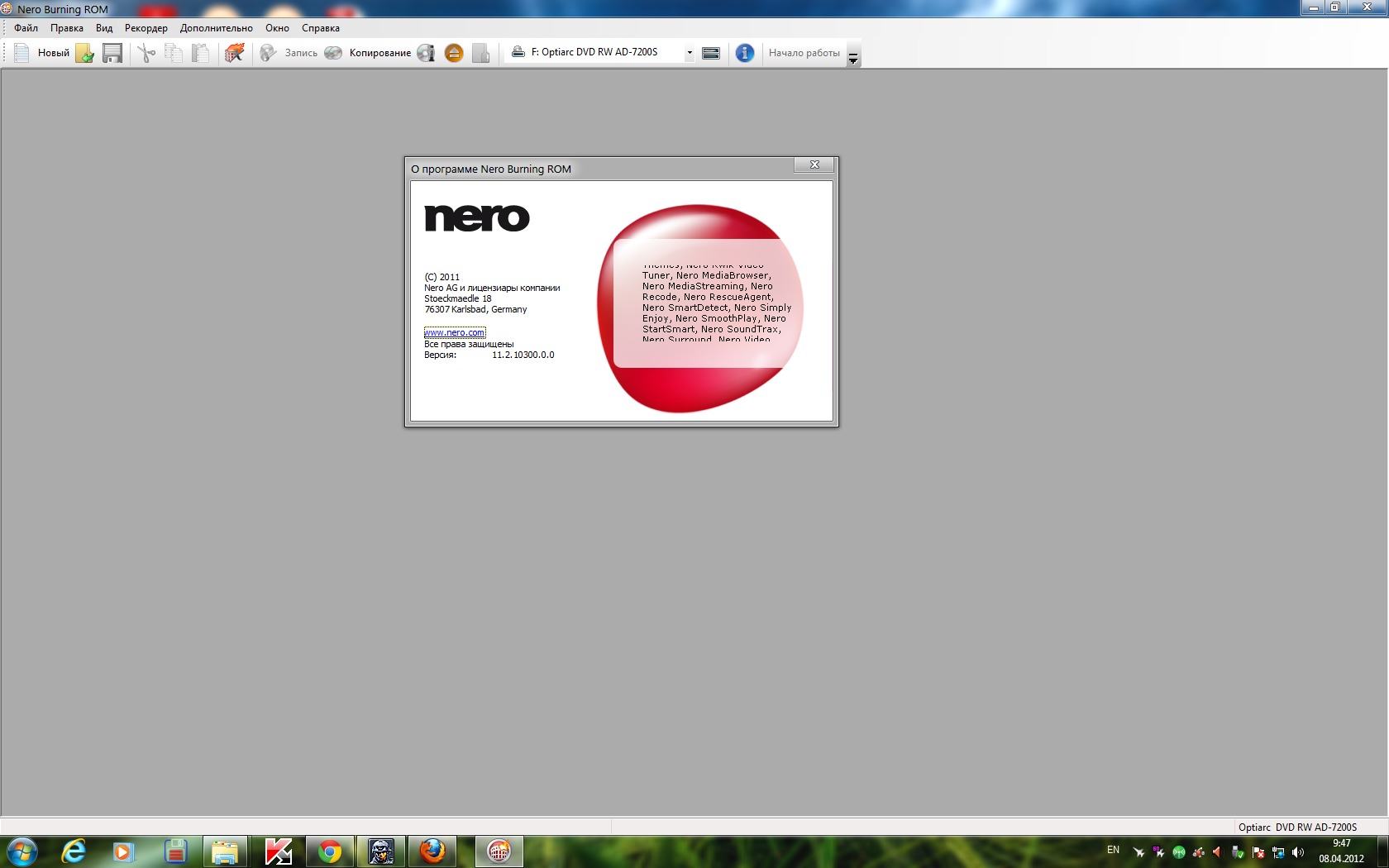
Task: Click Начало работы in toolbar
Action: [x=804, y=53]
